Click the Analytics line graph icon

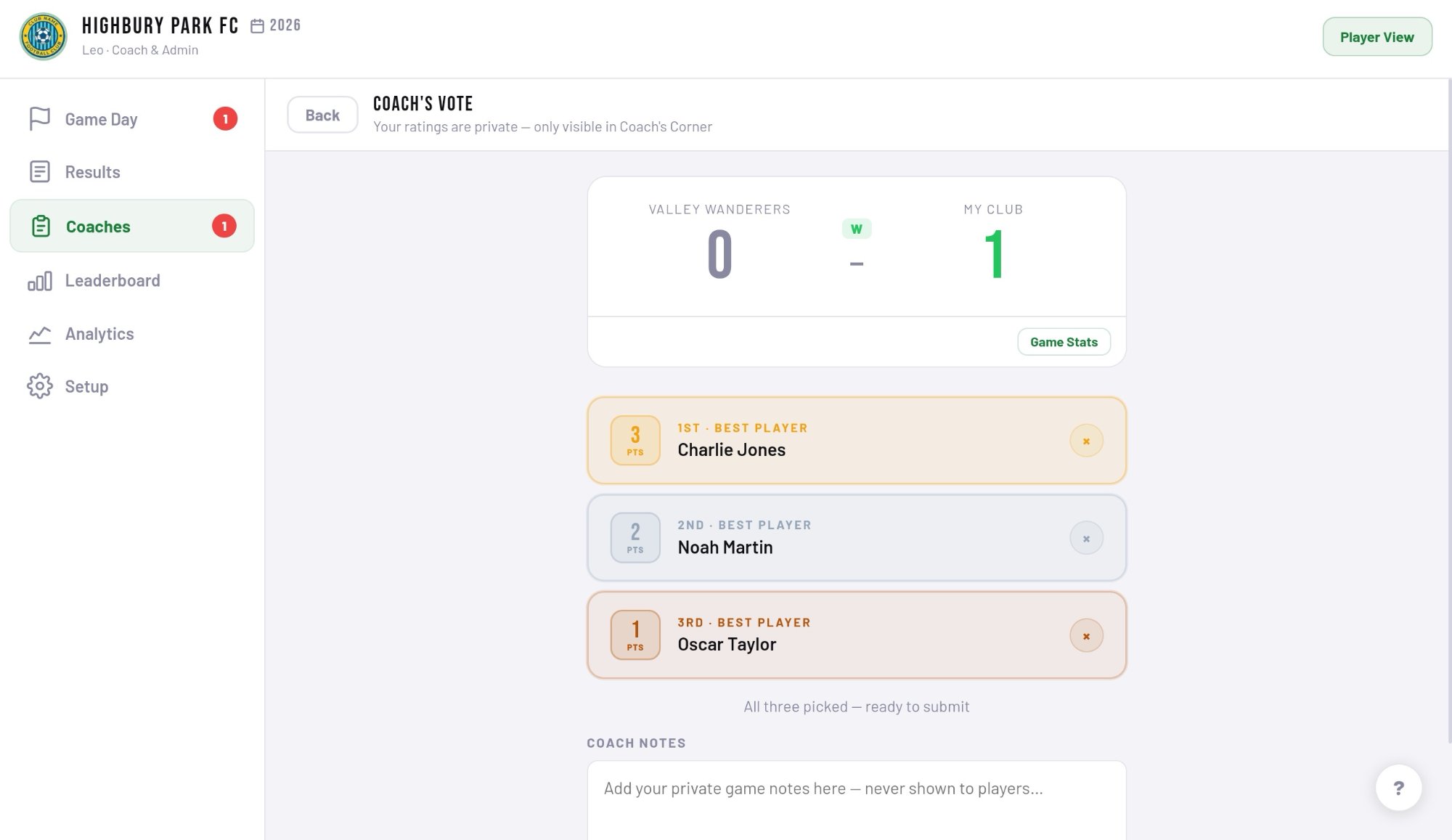click(39, 334)
